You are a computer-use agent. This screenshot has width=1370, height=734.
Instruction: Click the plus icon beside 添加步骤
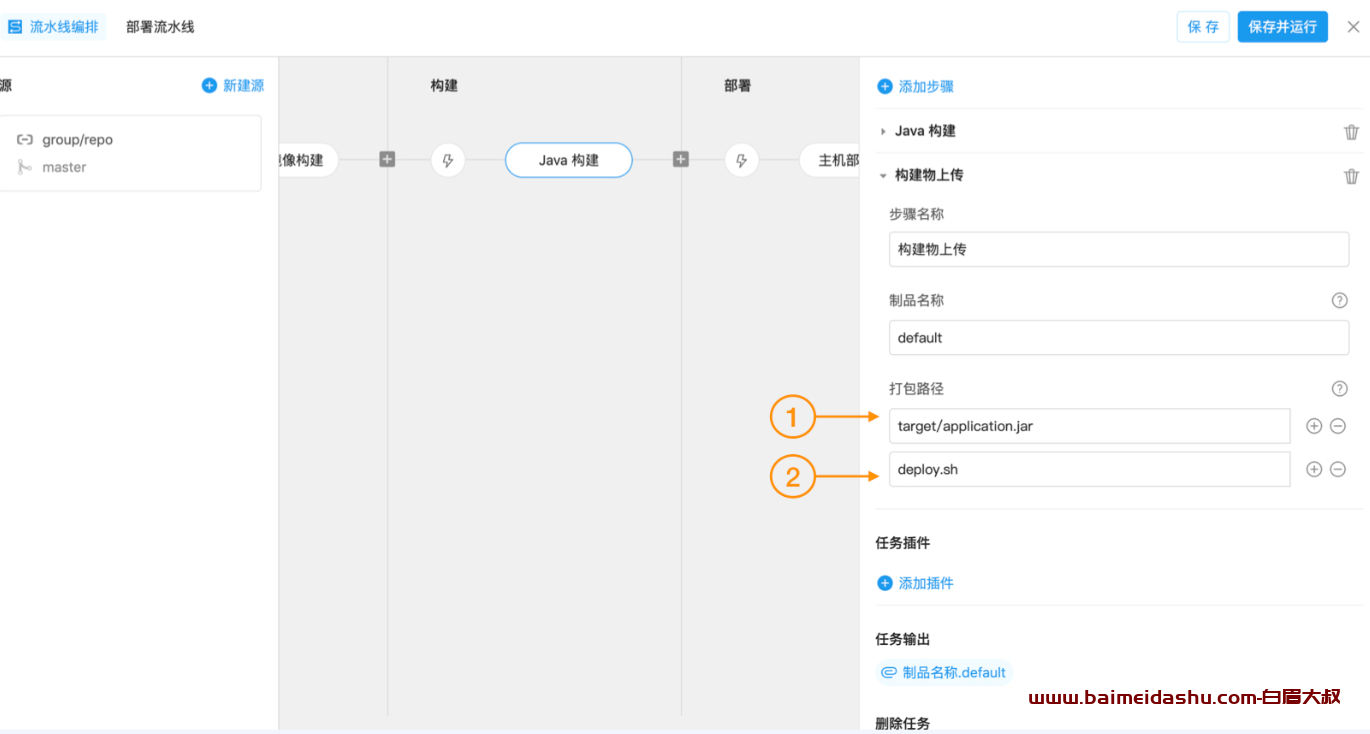[885, 87]
